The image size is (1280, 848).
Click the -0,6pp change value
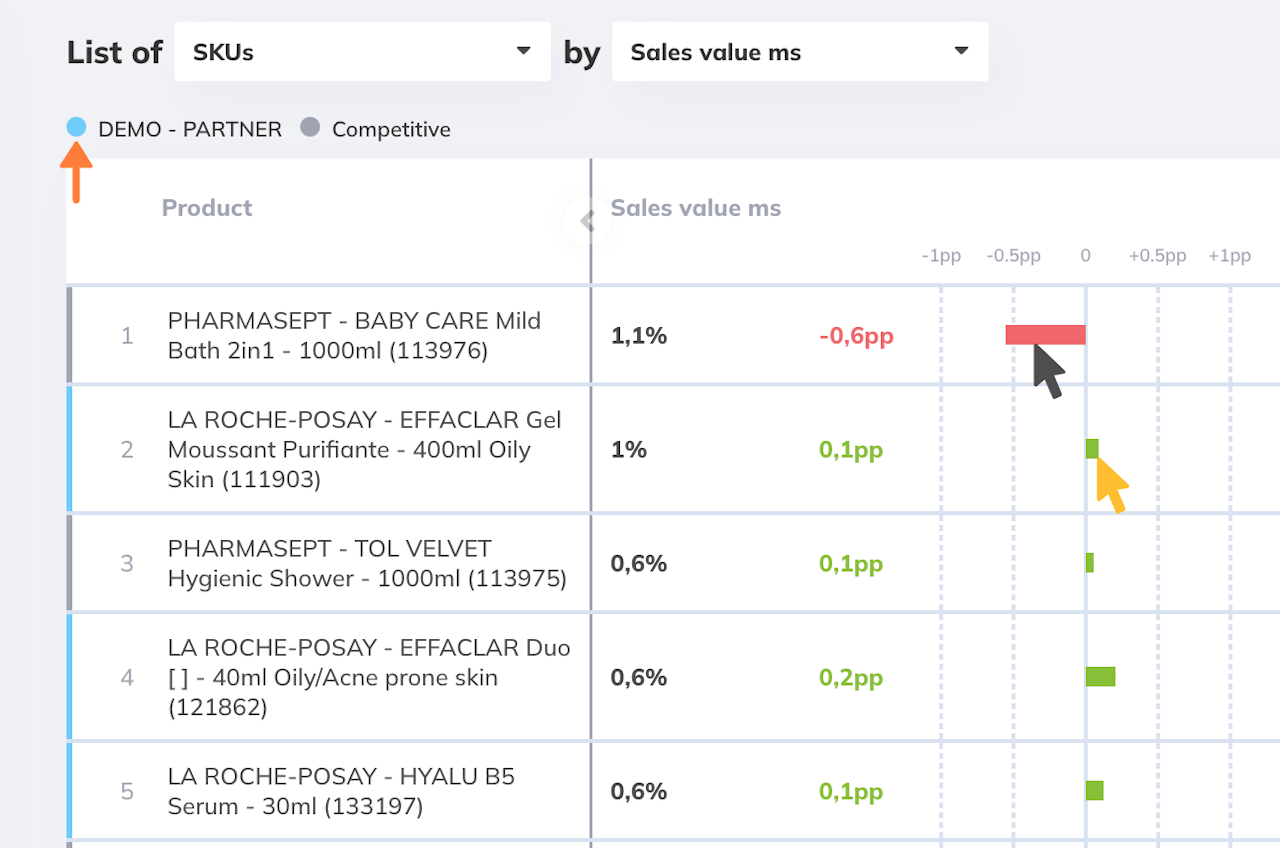pos(856,336)
